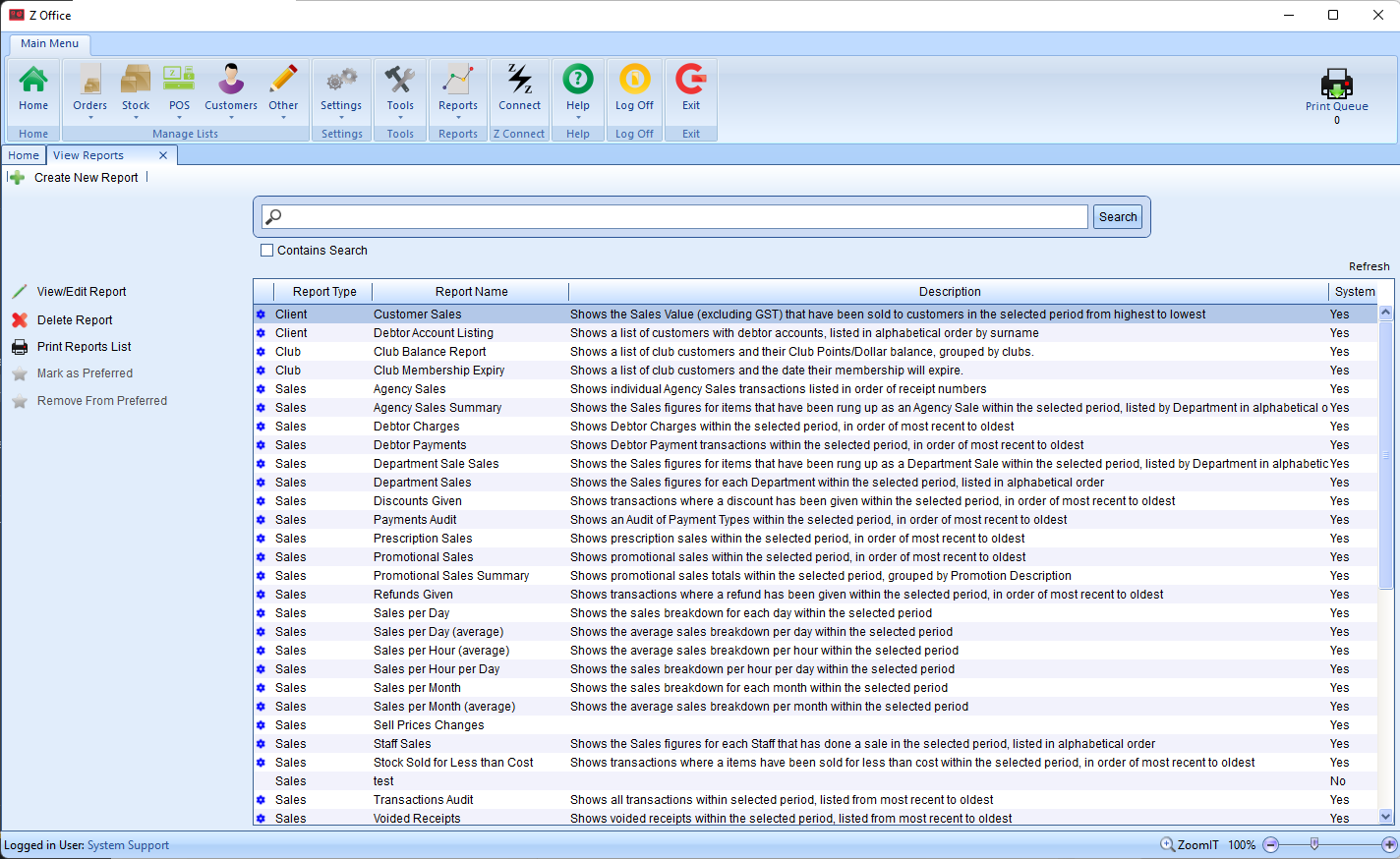This screenshot has height=859, width=1400.
Task: Click the Delete Report red X icon
Action: click(x=20, y=320)
